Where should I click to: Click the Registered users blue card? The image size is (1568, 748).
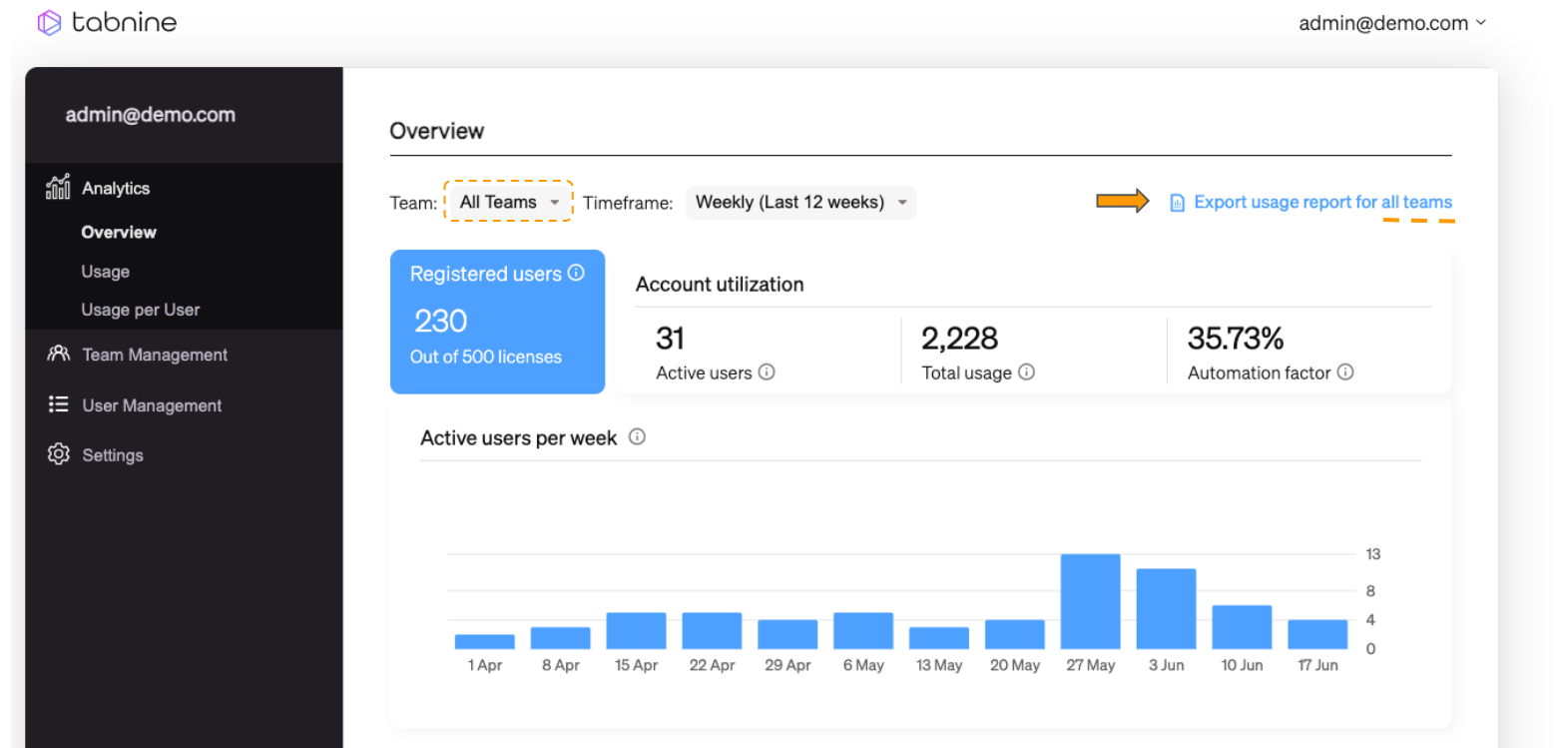point(497,321)
